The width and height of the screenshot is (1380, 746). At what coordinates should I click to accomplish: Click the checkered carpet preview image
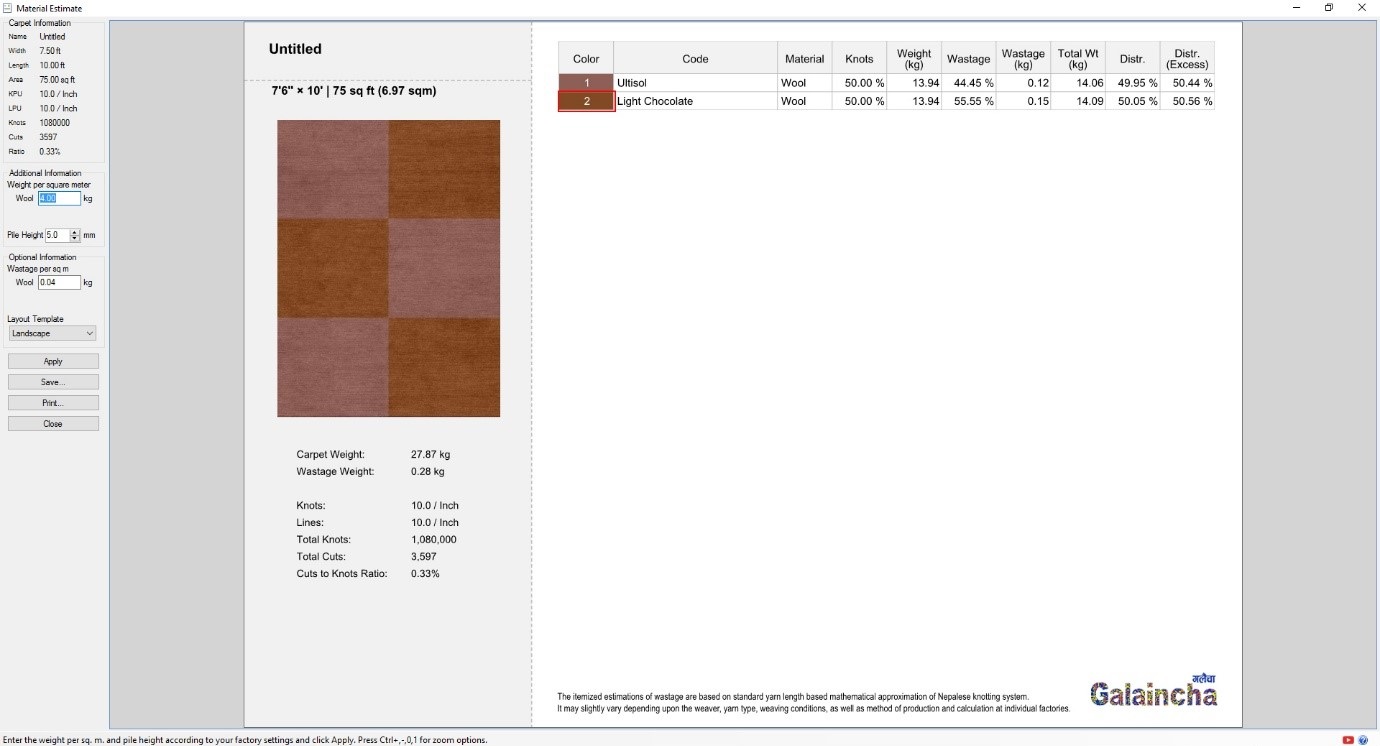pyautogui.click(x=388, y=268)
